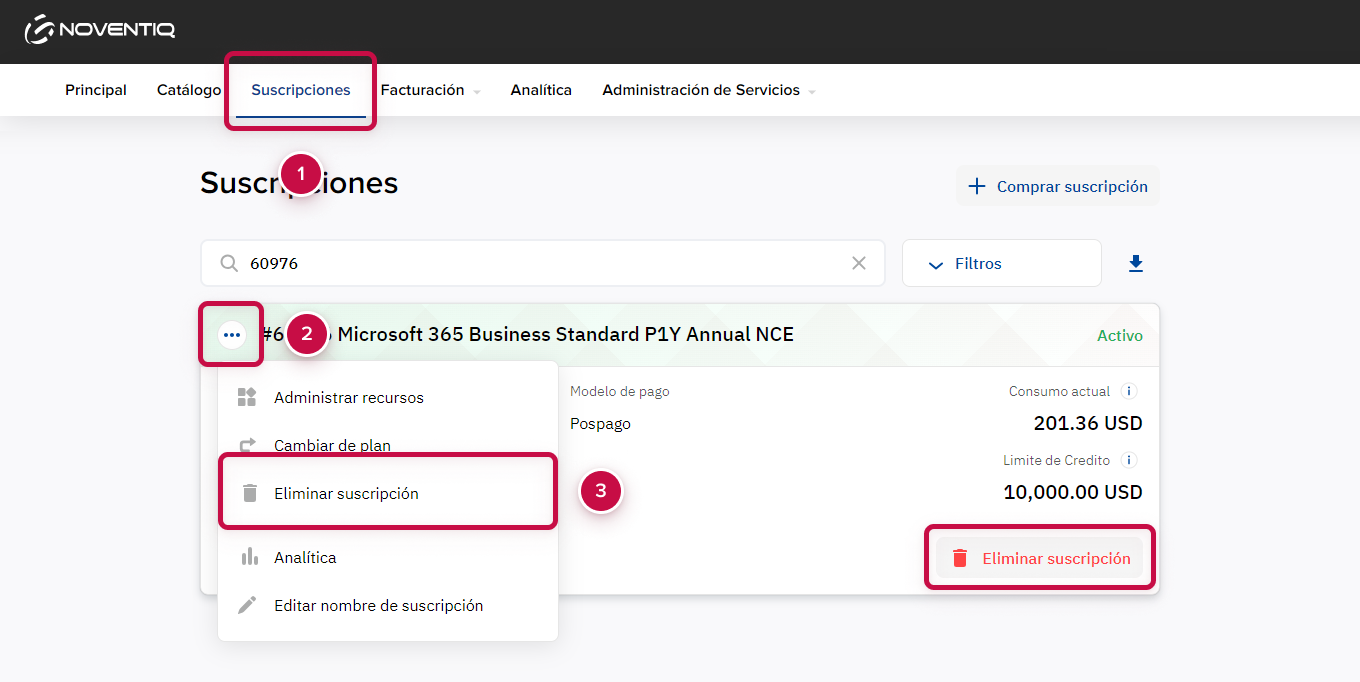Click the magnifier search icon
This screenshot has width=1360, height=682.
(x=229, y=264)
